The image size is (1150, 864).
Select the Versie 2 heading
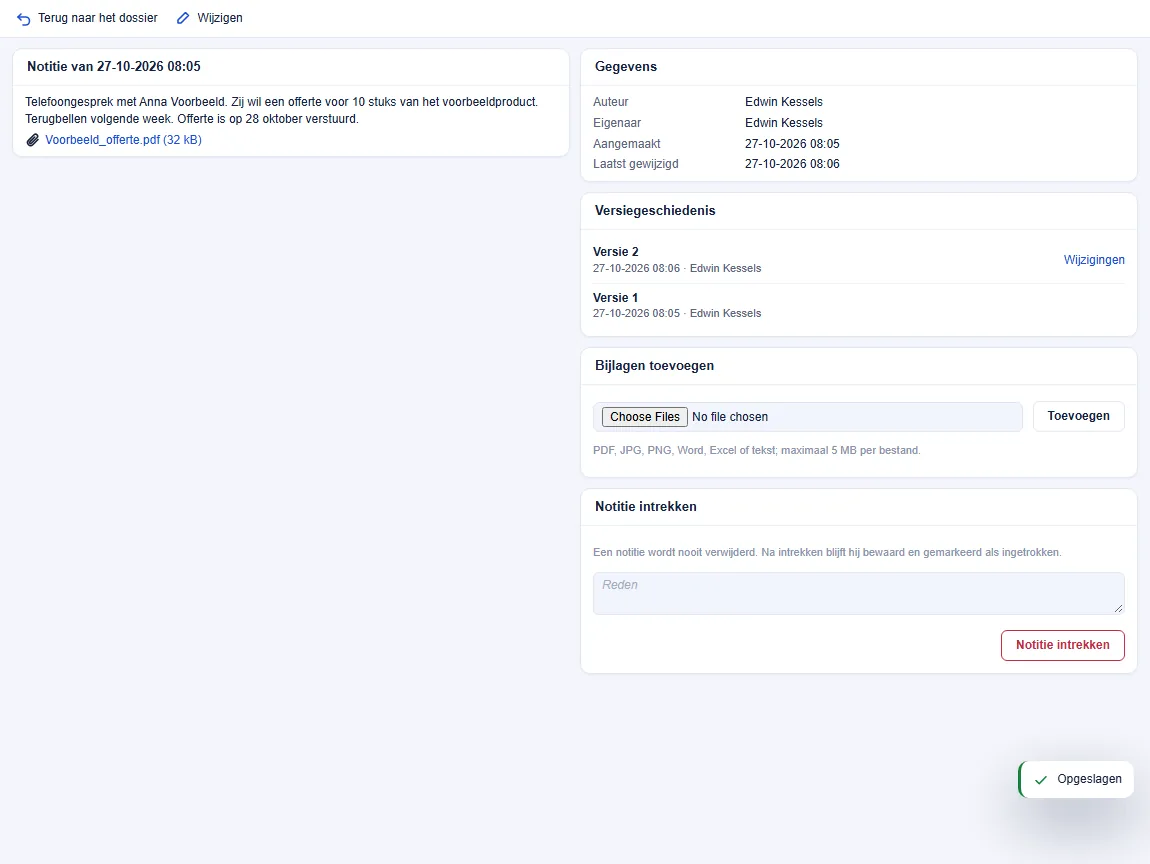pos(616,252)
